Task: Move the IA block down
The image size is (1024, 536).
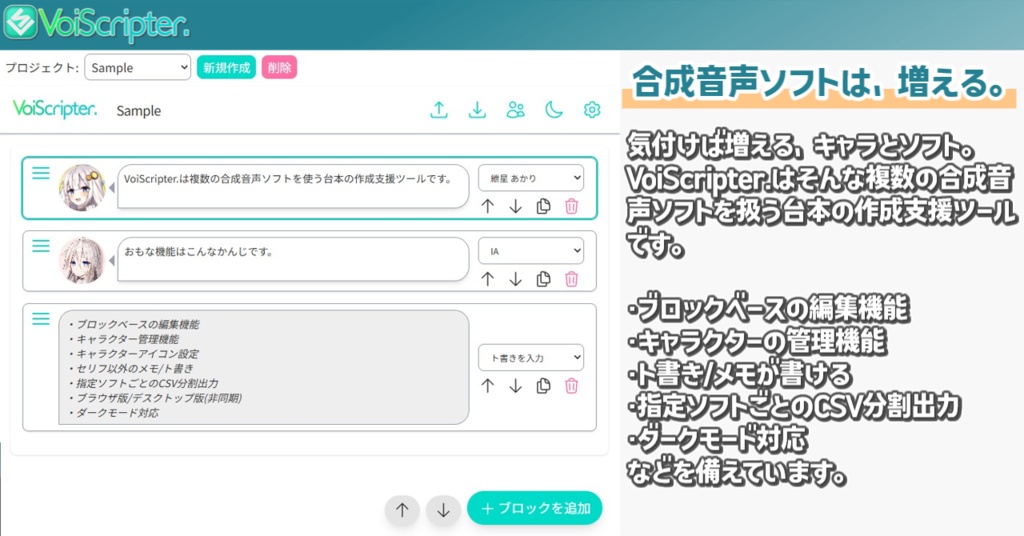Action: [x=515, y=279]
